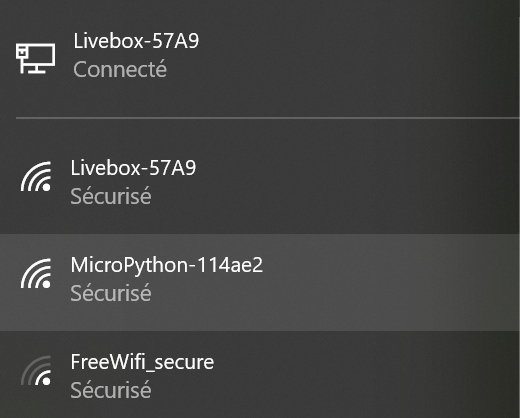Select the Livebox-57A9 secured Wi-Fi network name
Viewport: 520px width, 418px height.
click(x=133, y=168)
